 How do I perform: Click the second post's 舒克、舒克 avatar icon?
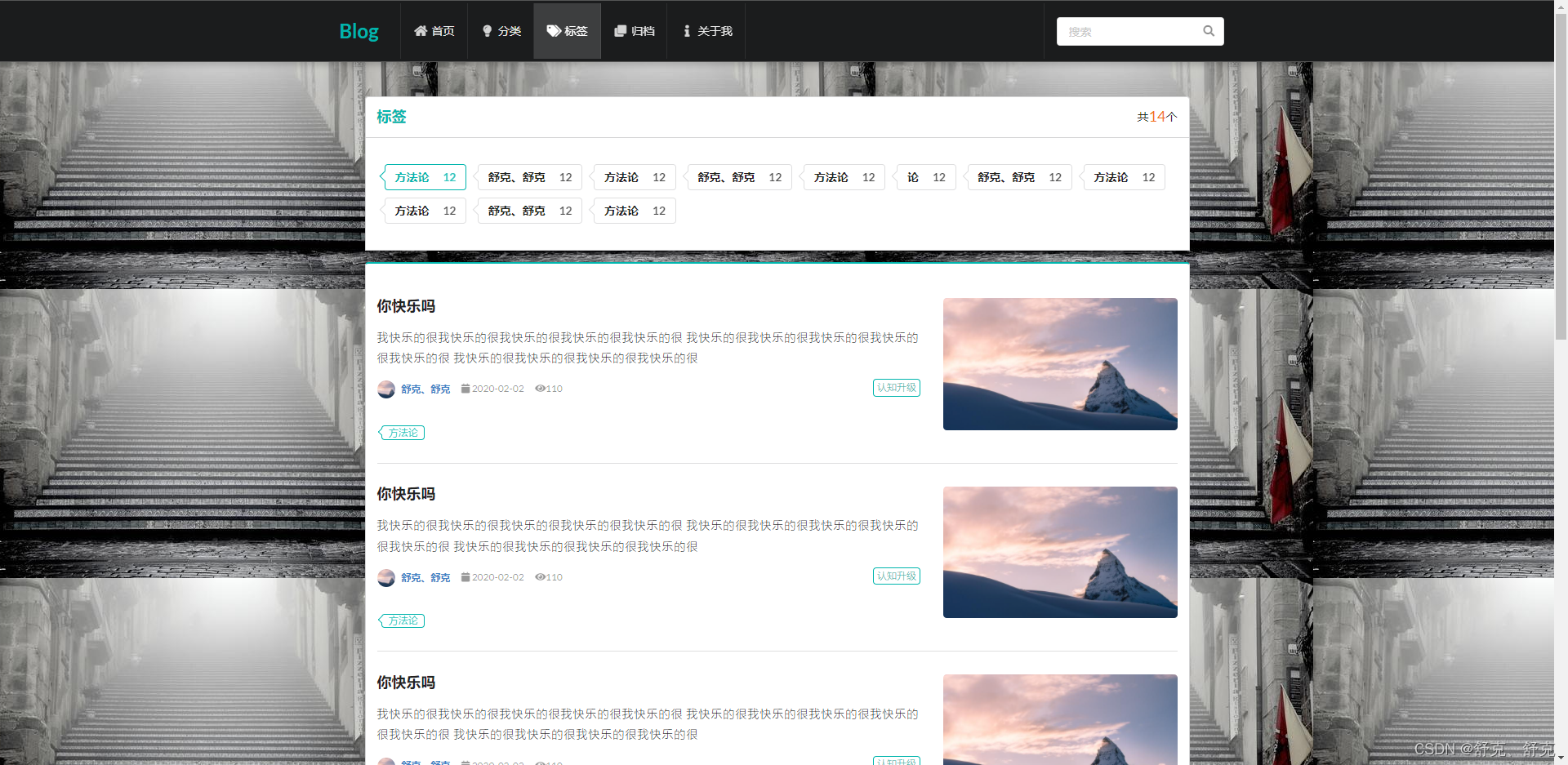(x=386, y=577)
